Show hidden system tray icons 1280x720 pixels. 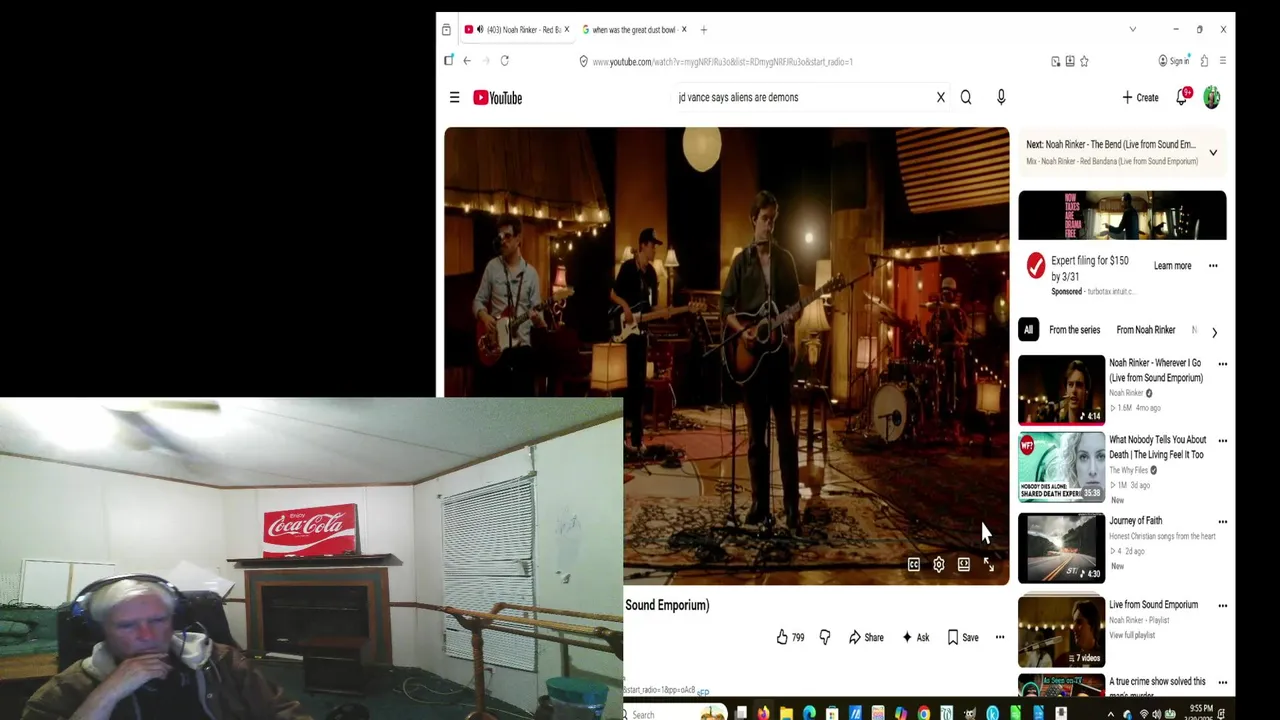click(1111, 714)
